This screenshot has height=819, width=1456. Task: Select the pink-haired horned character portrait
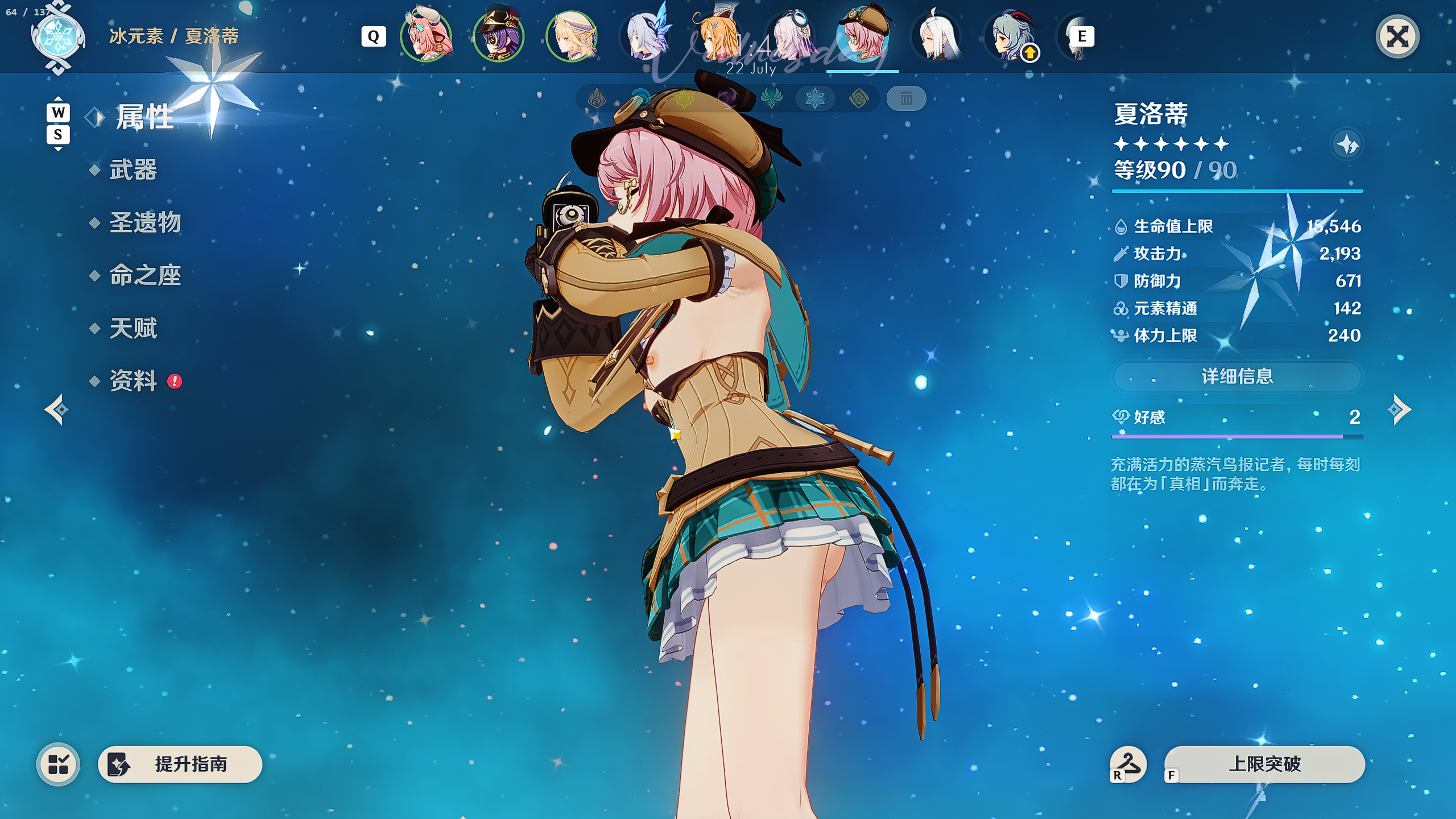pos(426,36)
